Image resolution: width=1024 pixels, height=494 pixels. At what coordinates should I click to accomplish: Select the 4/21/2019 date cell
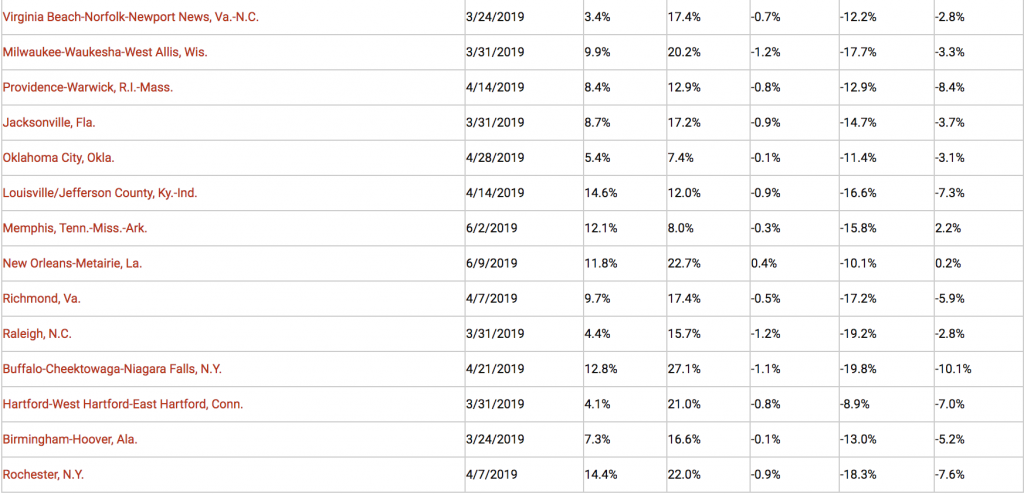(x=495, y=369)
